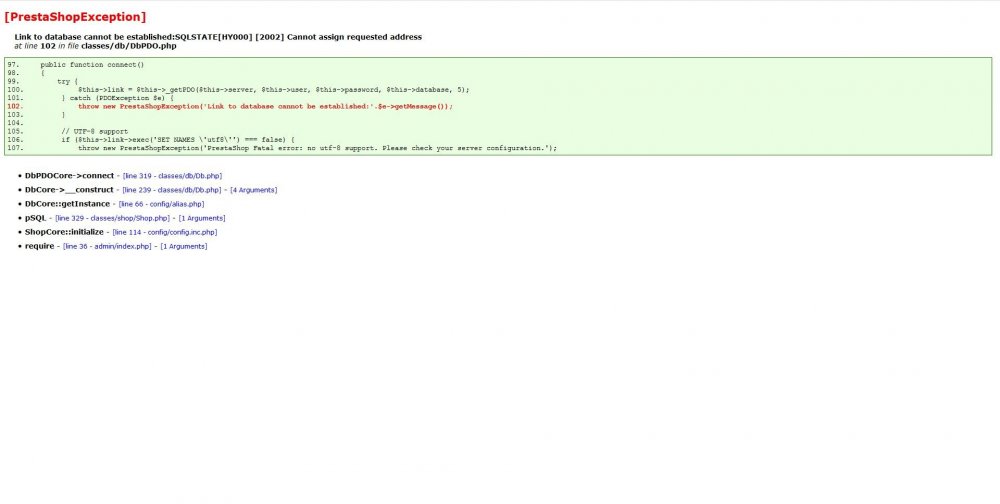The width and height of the screenshot is (1000, 504).
Task: Expand '1 Arguments' on the pSQL row
Action: point(202,218)
